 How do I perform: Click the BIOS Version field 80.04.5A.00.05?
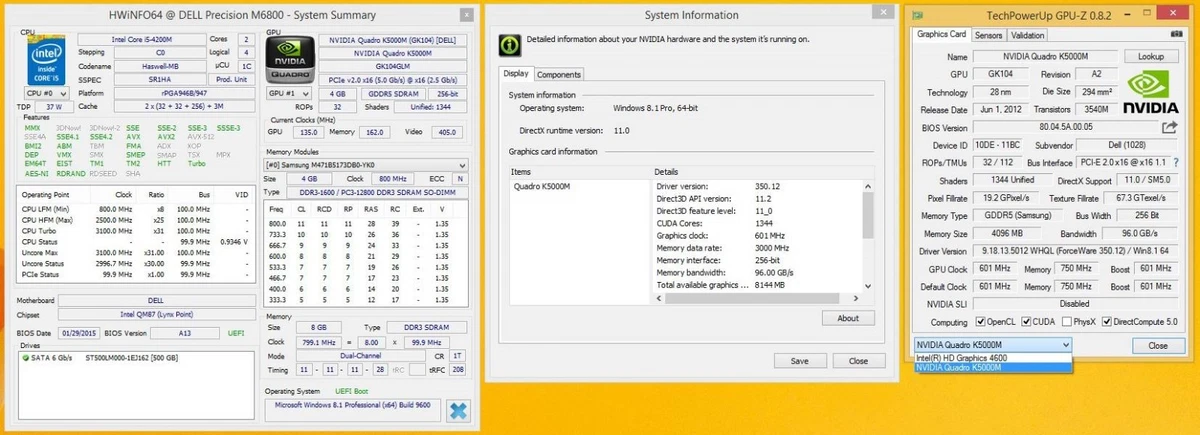click(x=1066, y=128)
